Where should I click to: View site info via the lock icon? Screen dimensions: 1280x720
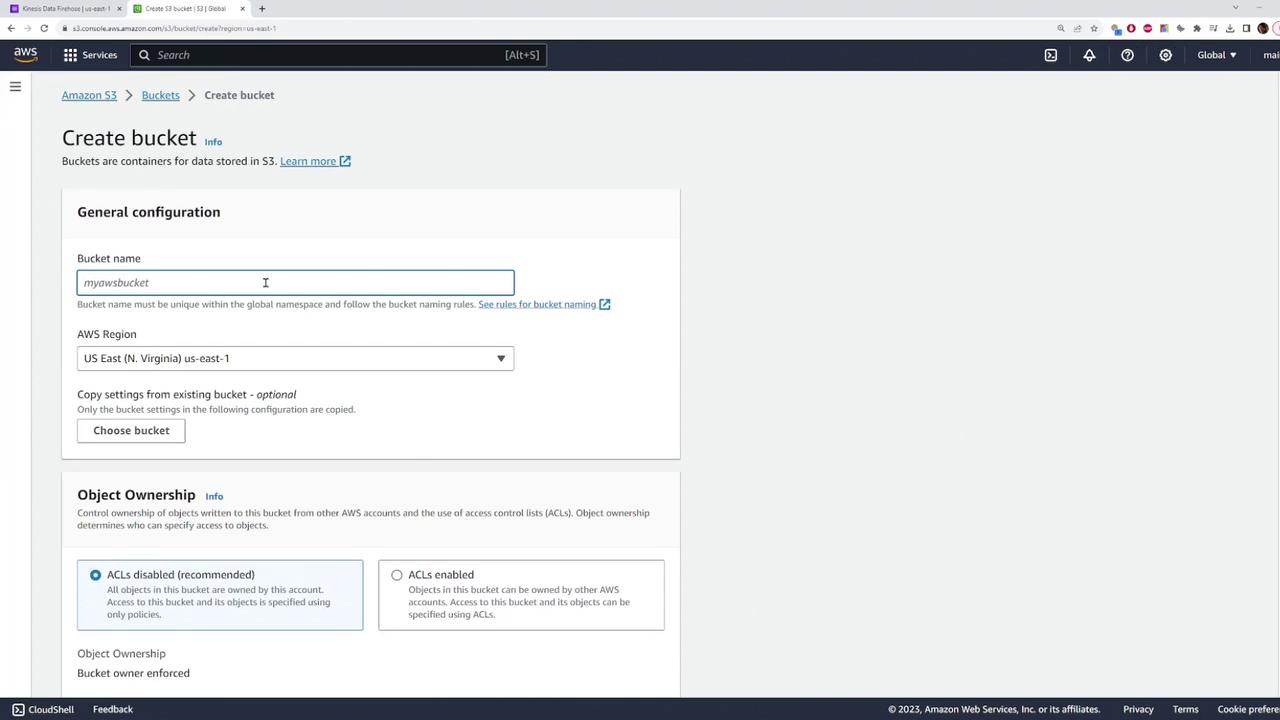[x=63, y=28]
